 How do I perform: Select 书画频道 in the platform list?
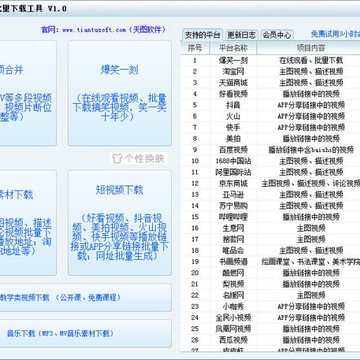(x=233, y=262)
